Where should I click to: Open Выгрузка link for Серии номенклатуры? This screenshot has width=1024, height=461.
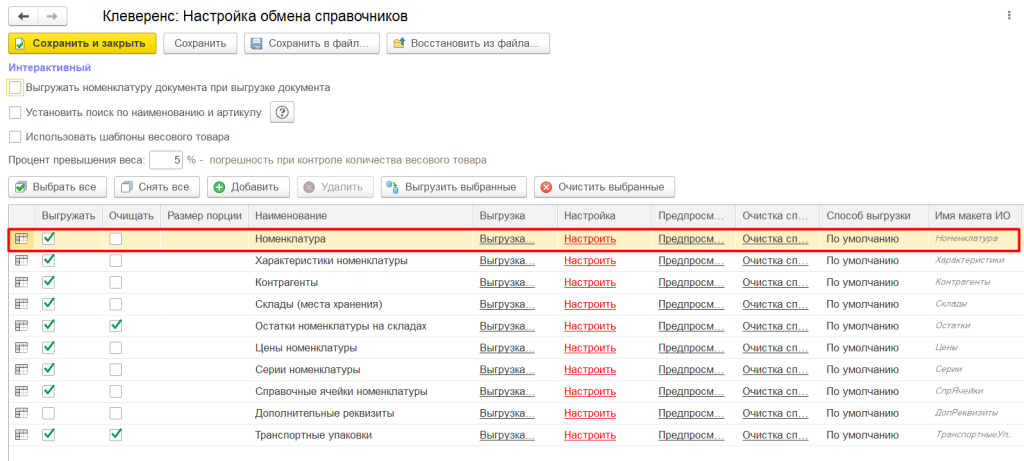(506, 369)
